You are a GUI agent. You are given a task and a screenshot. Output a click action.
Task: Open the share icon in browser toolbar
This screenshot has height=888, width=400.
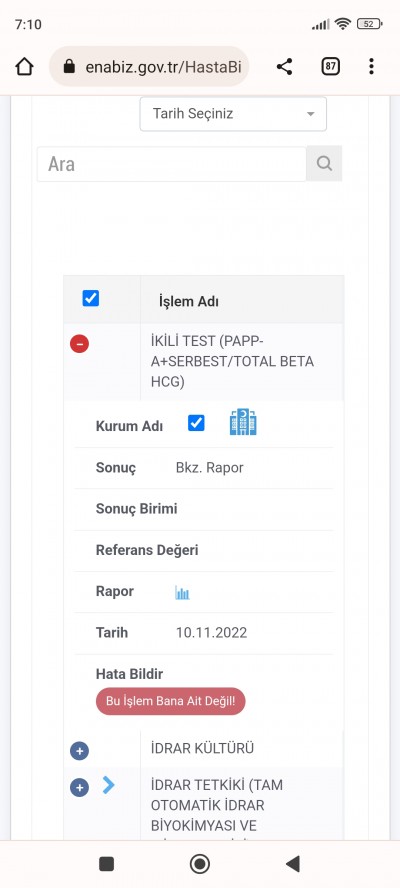[284, 67]
